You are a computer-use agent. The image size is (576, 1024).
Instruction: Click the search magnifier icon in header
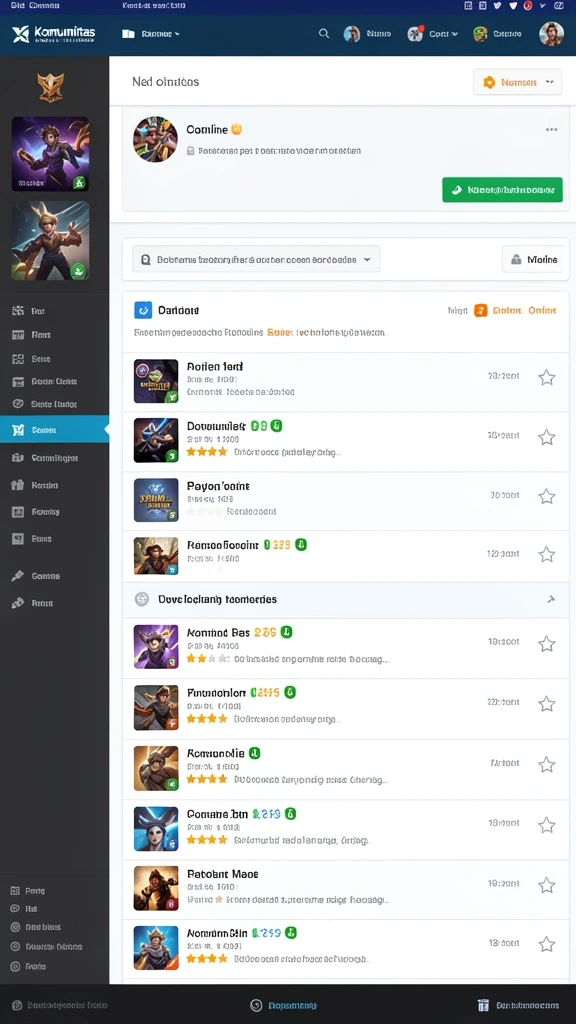(323, 33)
